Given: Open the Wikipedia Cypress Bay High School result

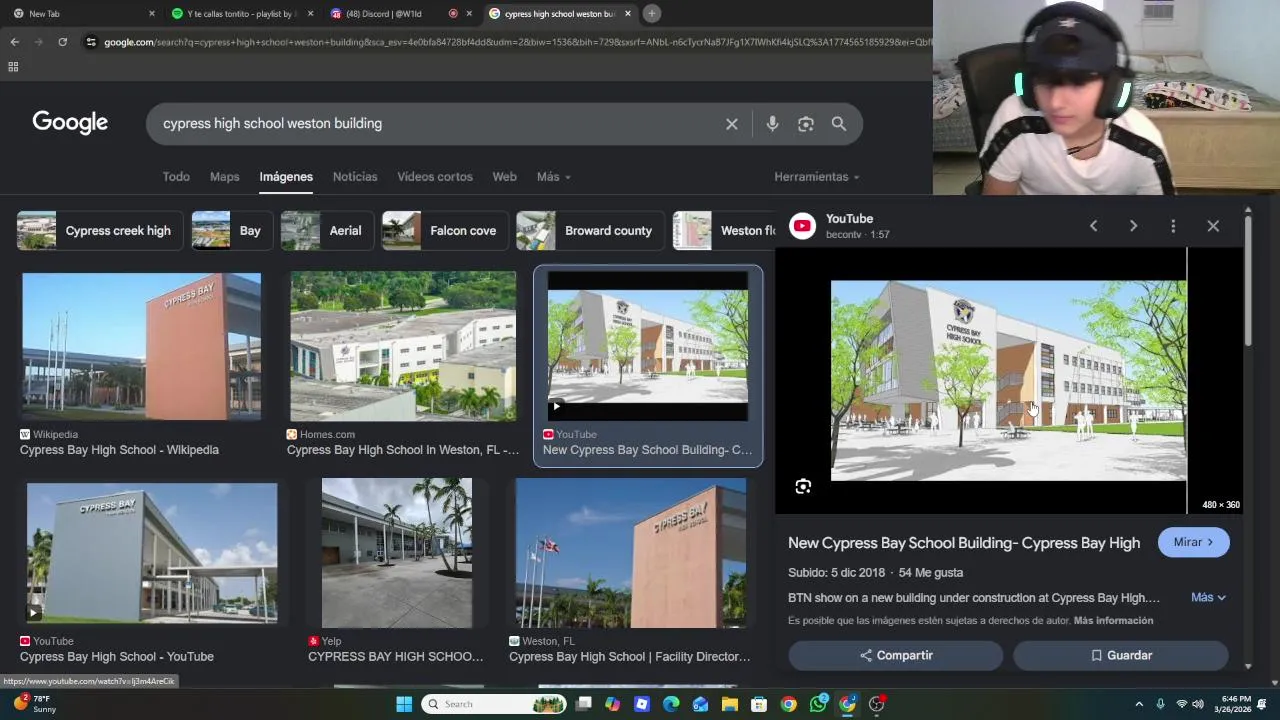Looking at the screenshot, I should point(142,347).
